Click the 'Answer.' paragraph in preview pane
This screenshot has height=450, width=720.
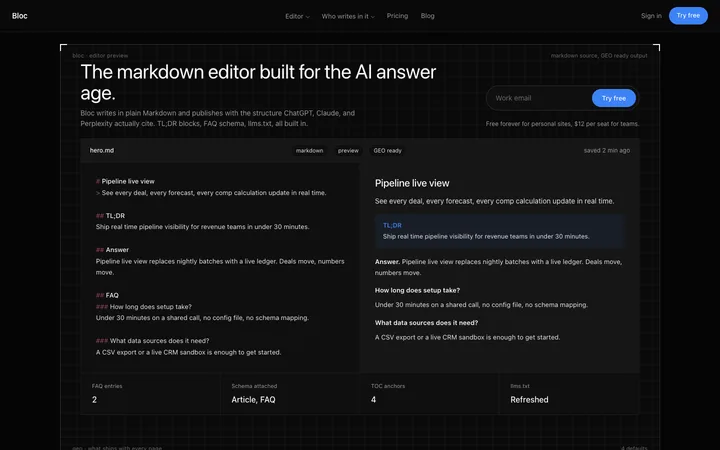pyautogui.click(x=498, y=267)
